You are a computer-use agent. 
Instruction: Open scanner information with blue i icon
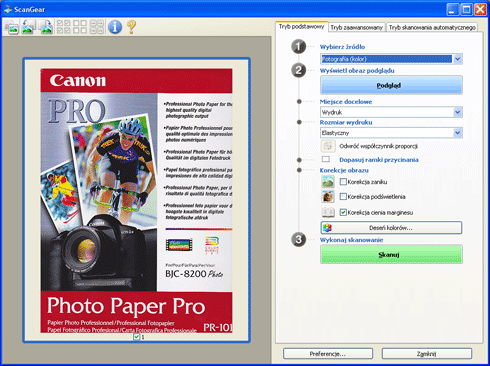pos(115,27)
